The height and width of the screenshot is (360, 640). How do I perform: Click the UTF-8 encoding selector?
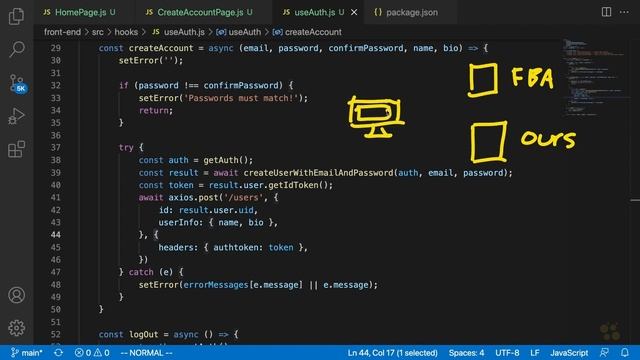pyautogui.click(x=507, y=353)
